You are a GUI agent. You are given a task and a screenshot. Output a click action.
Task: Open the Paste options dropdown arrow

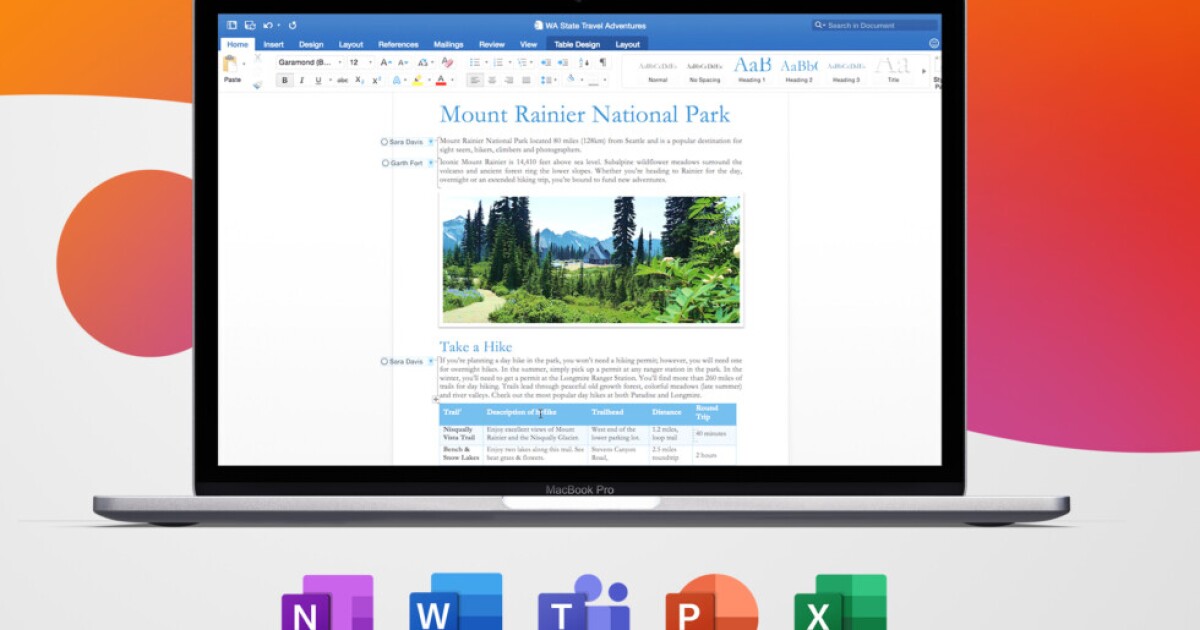pos(243,63)
